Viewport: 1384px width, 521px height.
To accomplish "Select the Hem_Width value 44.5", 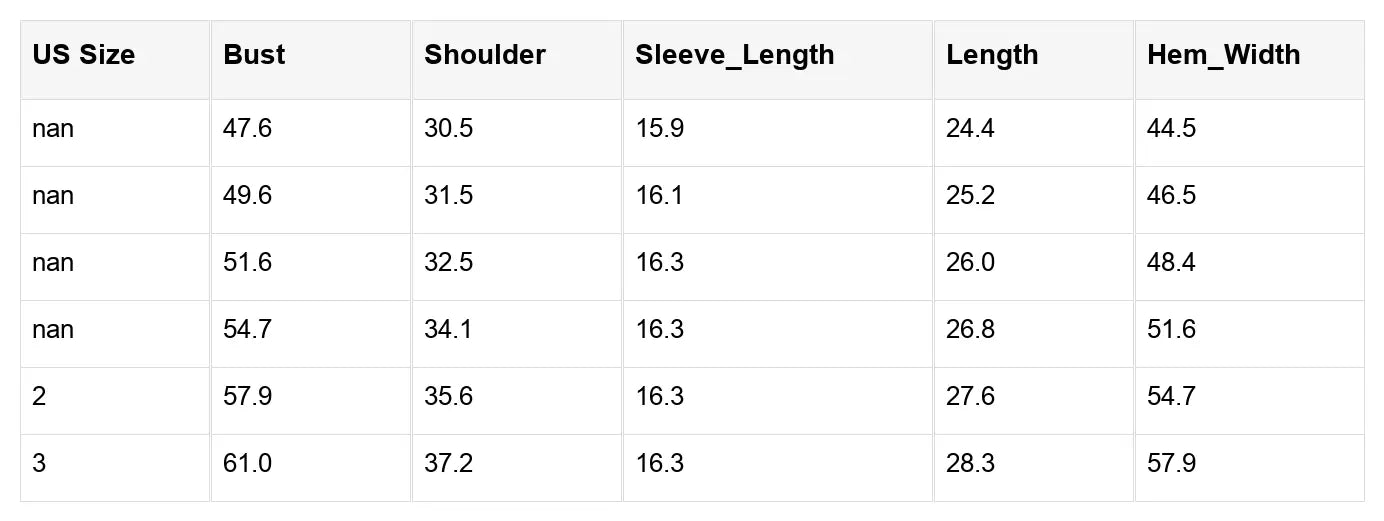I will click(1171, 129).
